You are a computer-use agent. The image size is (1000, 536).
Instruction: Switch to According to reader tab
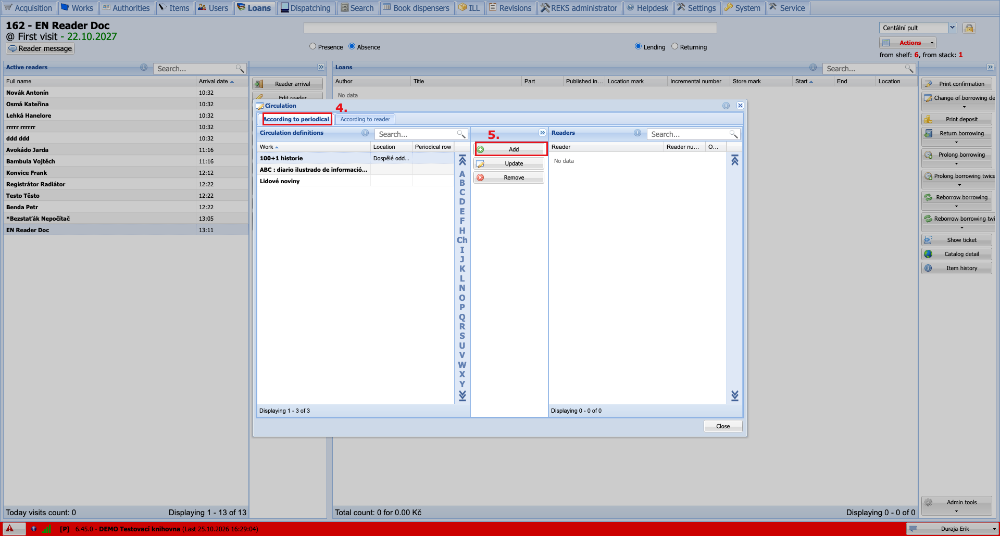(365, 119)
